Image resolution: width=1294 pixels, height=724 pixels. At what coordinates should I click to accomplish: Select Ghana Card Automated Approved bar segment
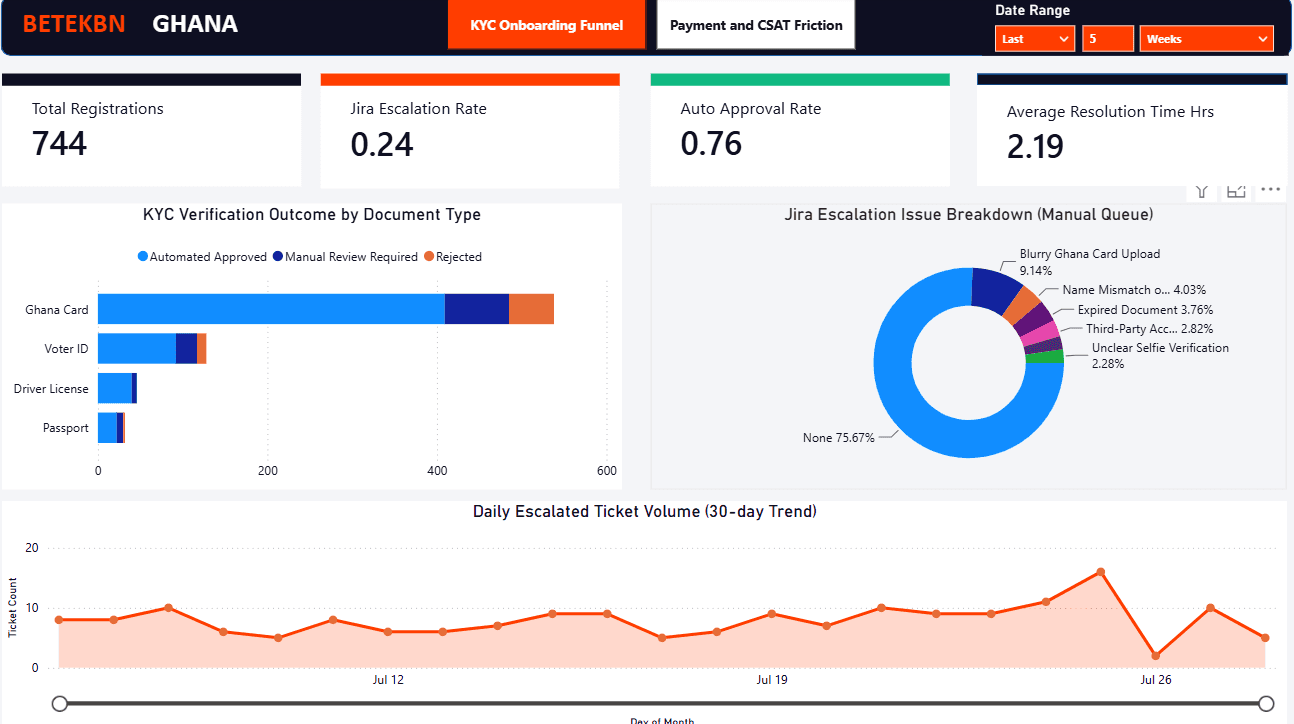[x=271, y=309]
